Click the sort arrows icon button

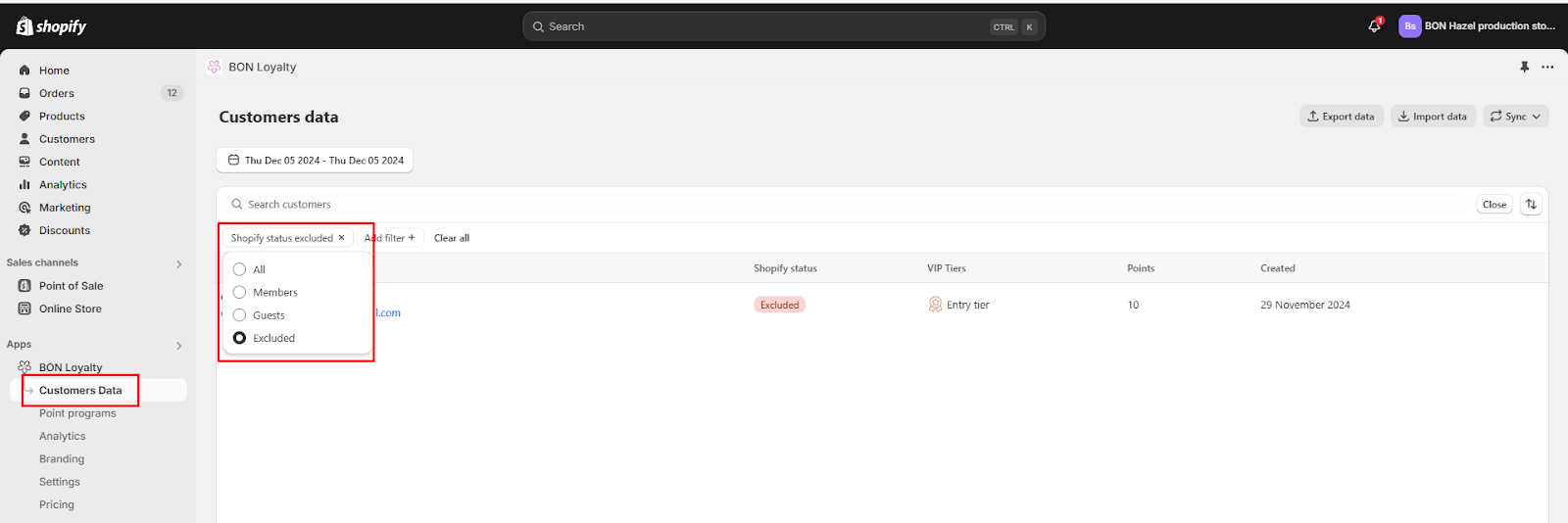[1531, 205]
